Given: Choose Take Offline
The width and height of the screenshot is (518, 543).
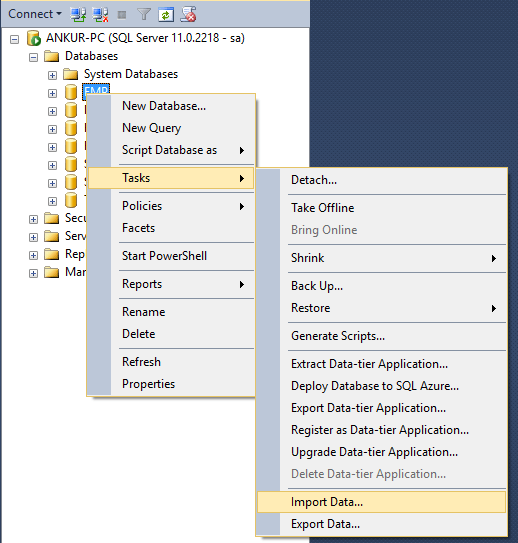Looking at the screenshot, I should point(382,208).
